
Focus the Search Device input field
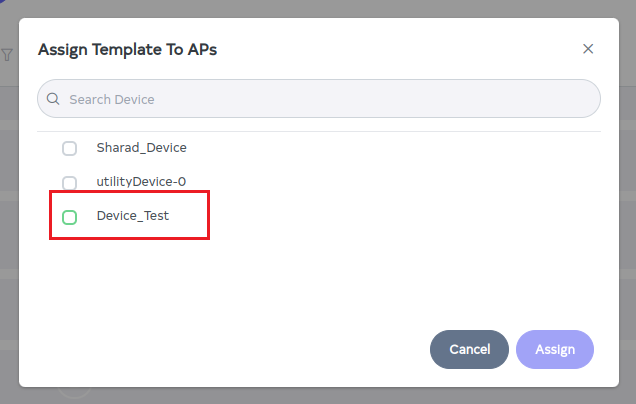(320, 100)
